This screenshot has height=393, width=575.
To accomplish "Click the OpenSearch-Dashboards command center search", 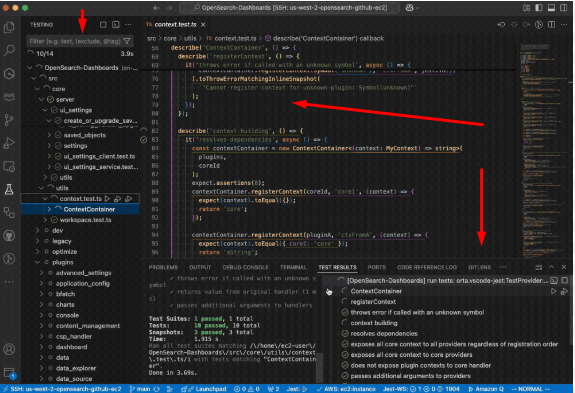I will coord(290,8).
